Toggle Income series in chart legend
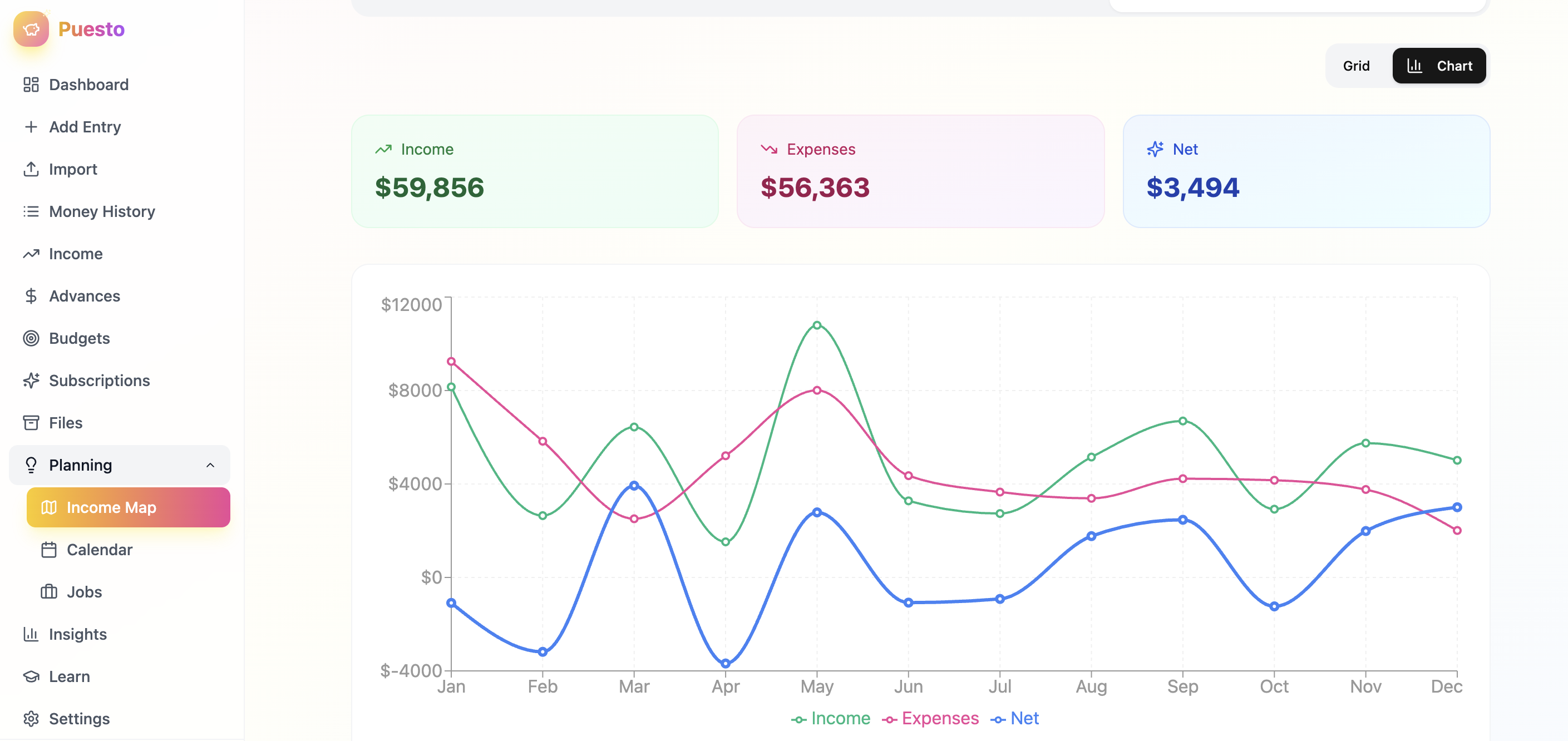 coord(830,719)
